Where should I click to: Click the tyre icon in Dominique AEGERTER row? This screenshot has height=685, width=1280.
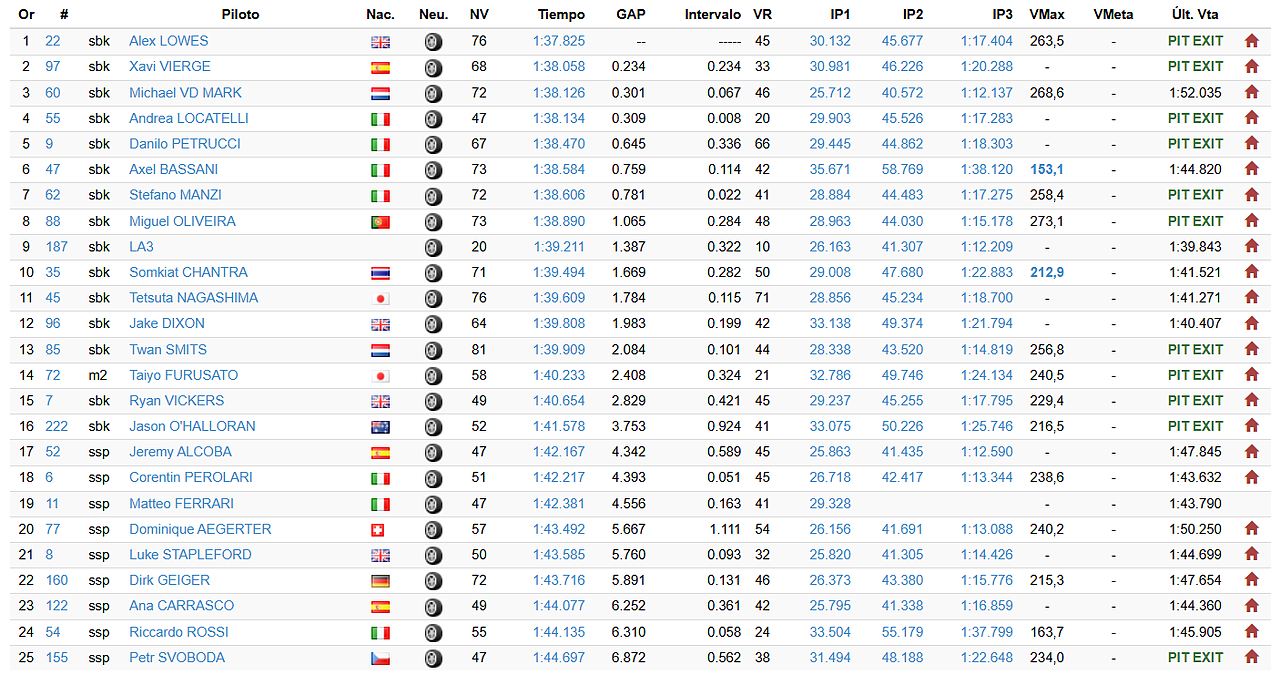tap(433, 530)
